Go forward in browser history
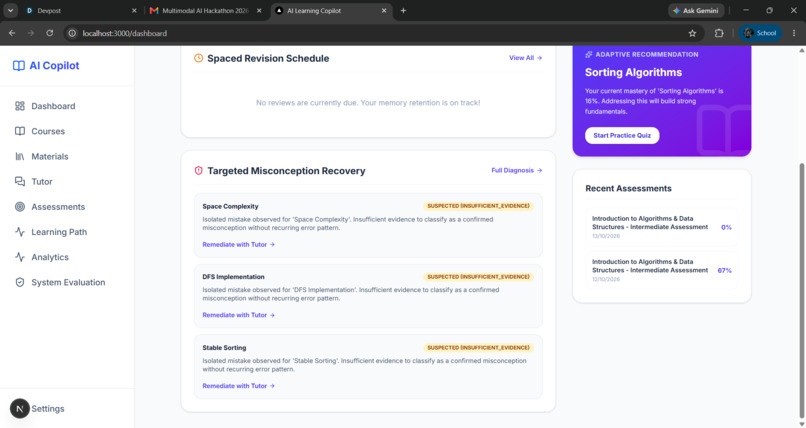 pyautogui.click(x=31, y=33)
